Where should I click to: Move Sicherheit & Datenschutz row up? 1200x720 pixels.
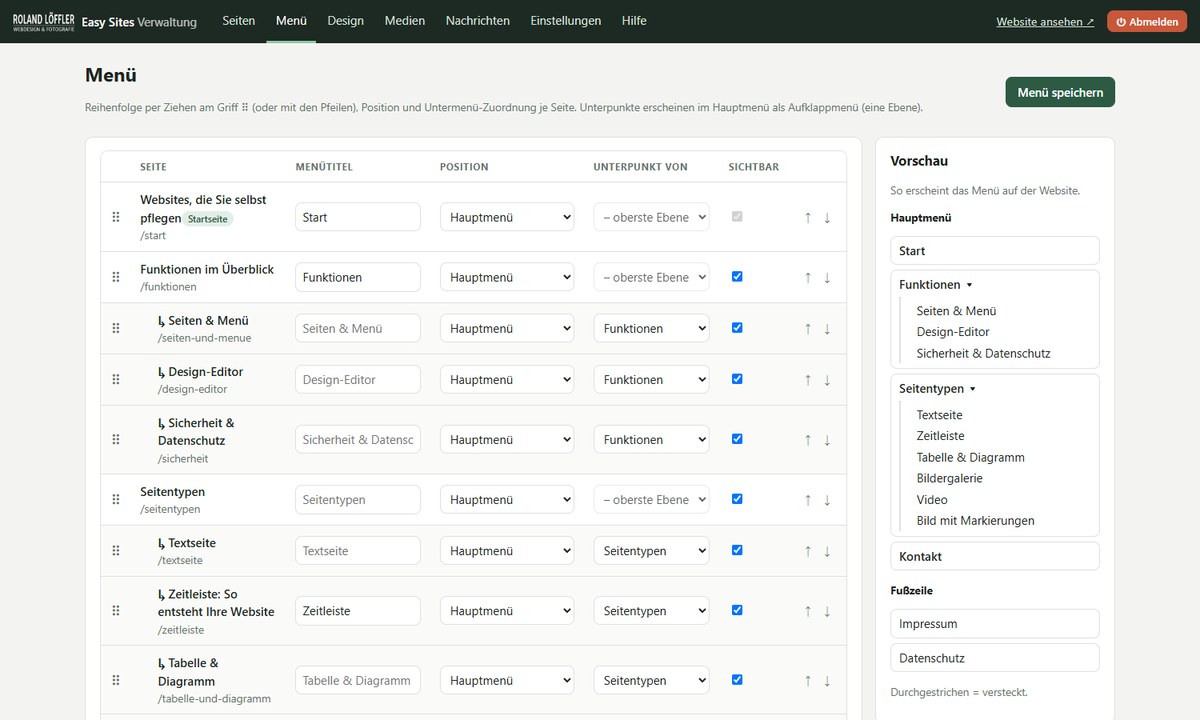tap(808, 440)
